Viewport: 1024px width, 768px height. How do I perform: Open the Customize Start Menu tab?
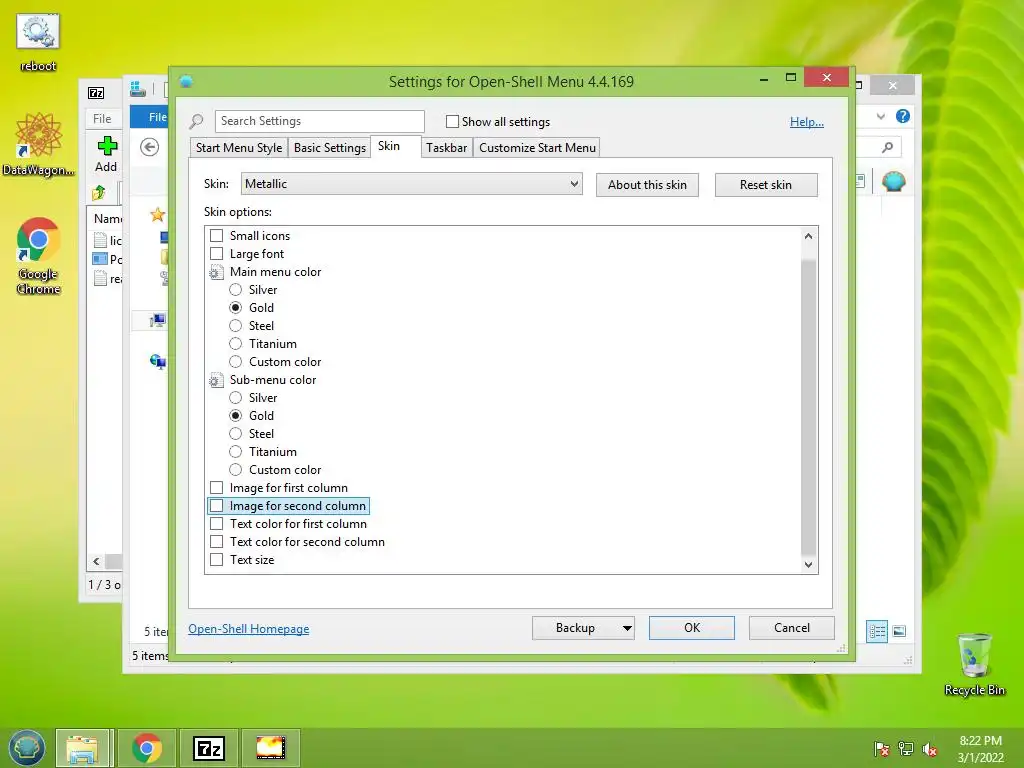[537, 148]
